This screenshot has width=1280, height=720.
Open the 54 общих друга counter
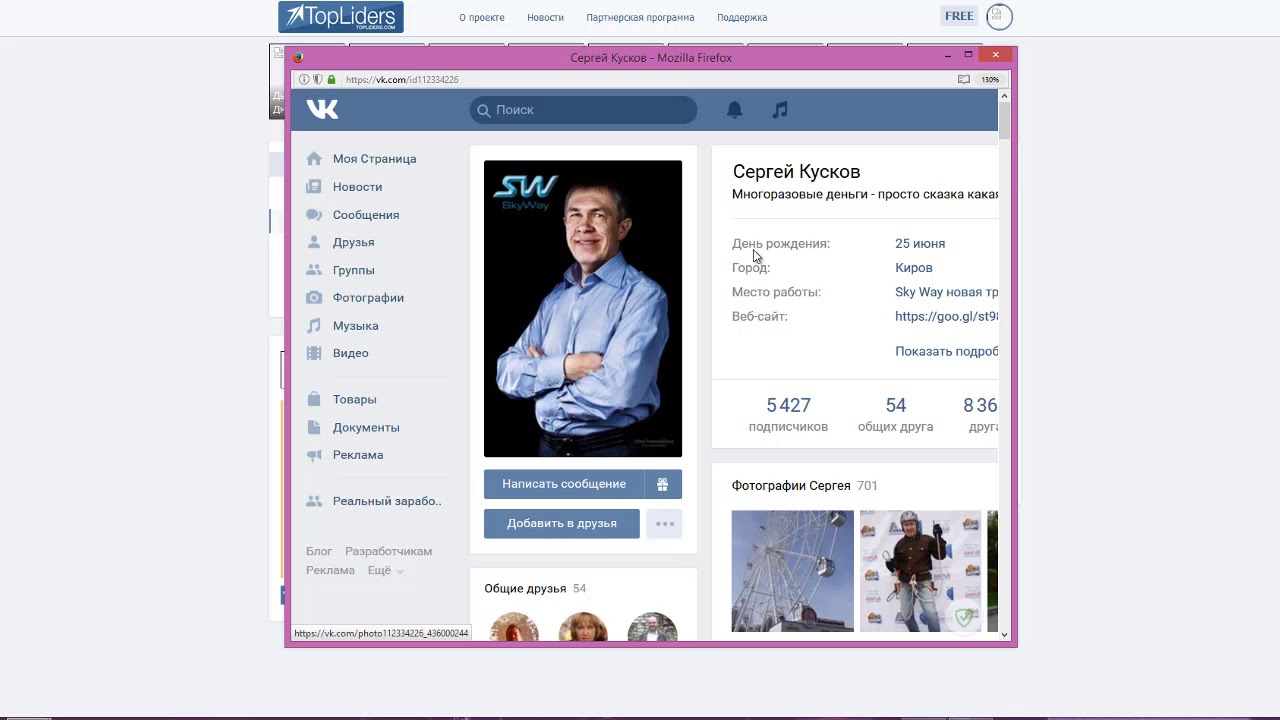tap(895, 414)
